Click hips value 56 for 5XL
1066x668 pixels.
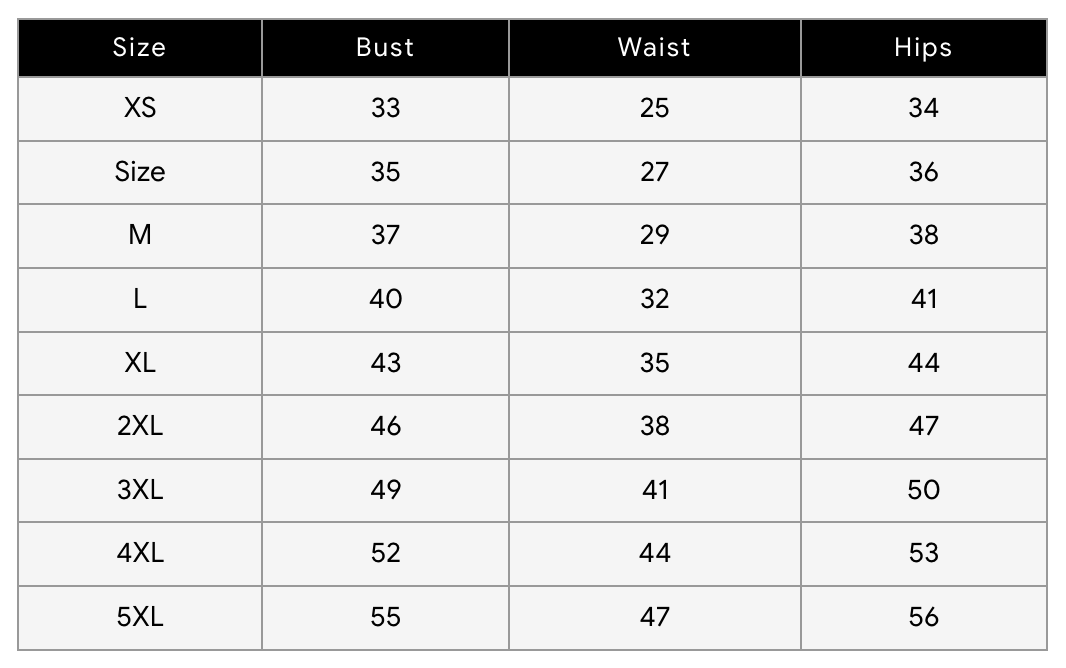pos(923,617)
